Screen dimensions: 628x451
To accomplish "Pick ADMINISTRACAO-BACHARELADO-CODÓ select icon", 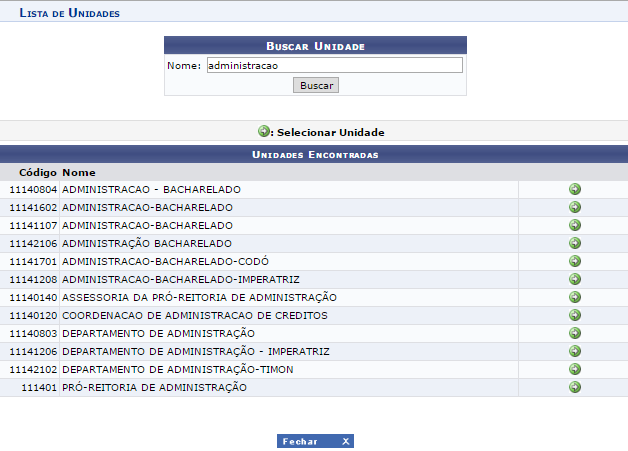I will pyautogui.click(x=574, y=261).
